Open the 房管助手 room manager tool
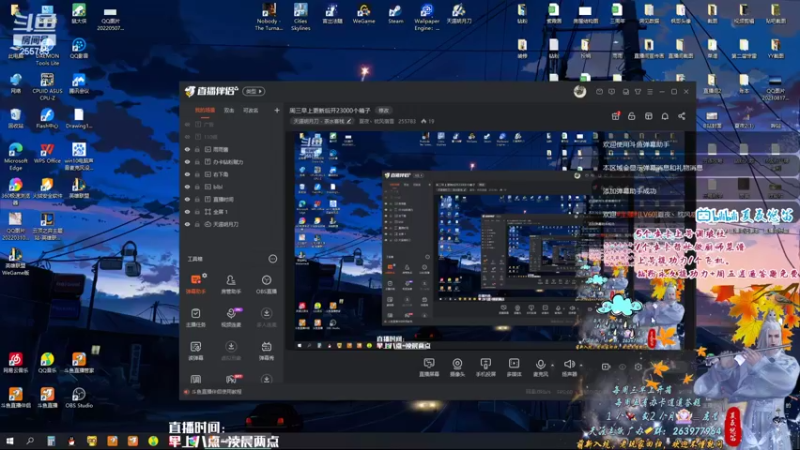 (x=231, y=284)
